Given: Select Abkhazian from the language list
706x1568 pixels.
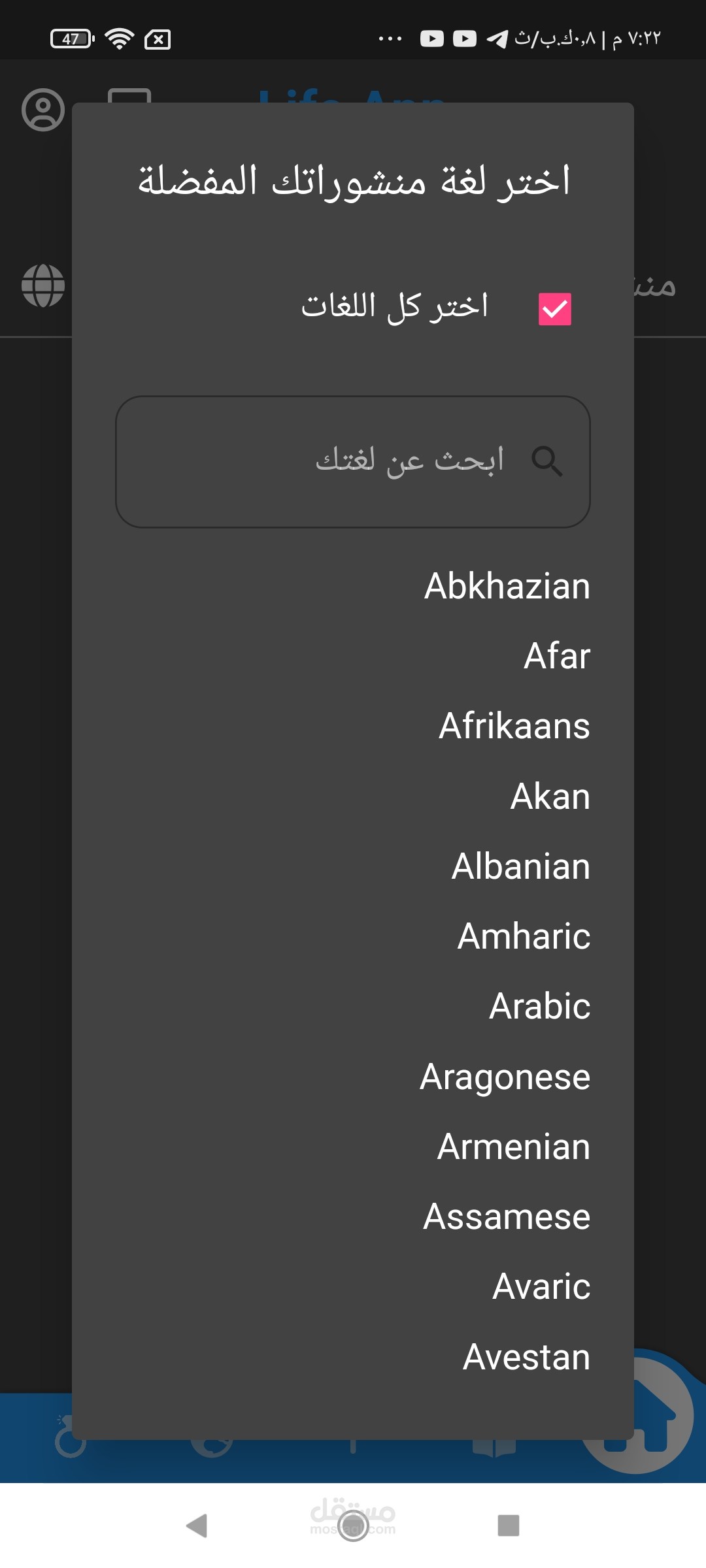Looking at the screenshot, I should click(507, 586).
